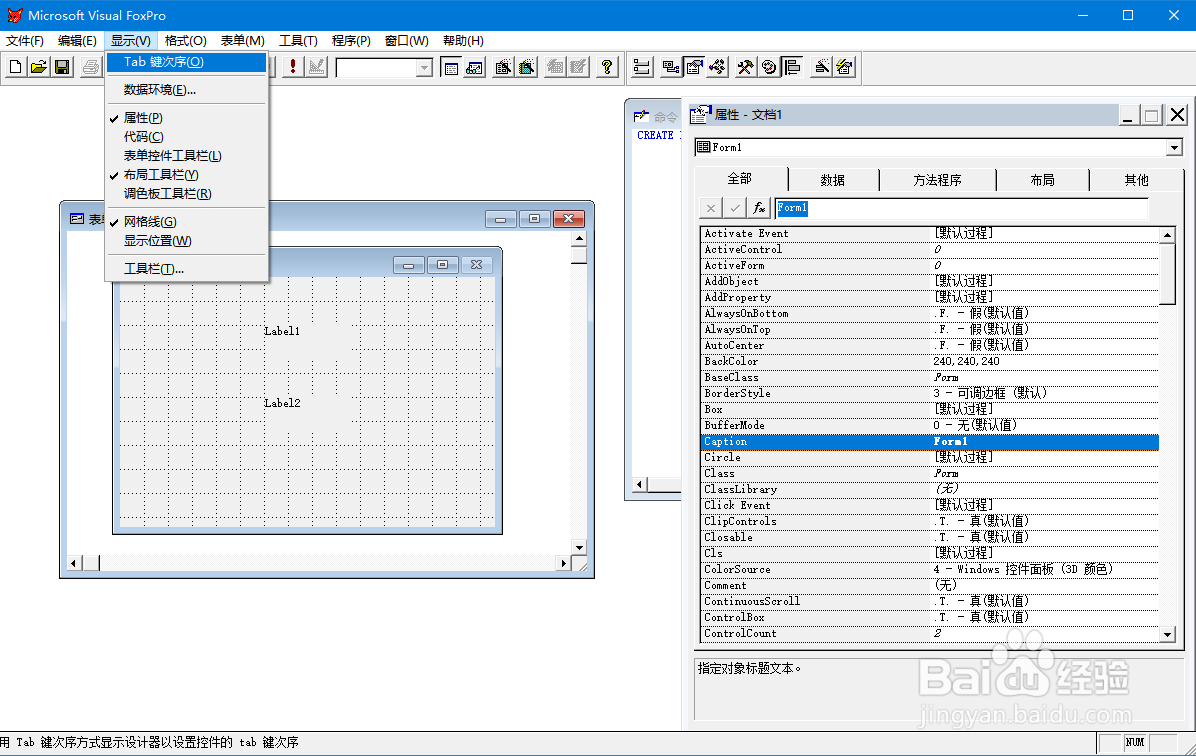Open the 文件(F) menu

point(25,40)
